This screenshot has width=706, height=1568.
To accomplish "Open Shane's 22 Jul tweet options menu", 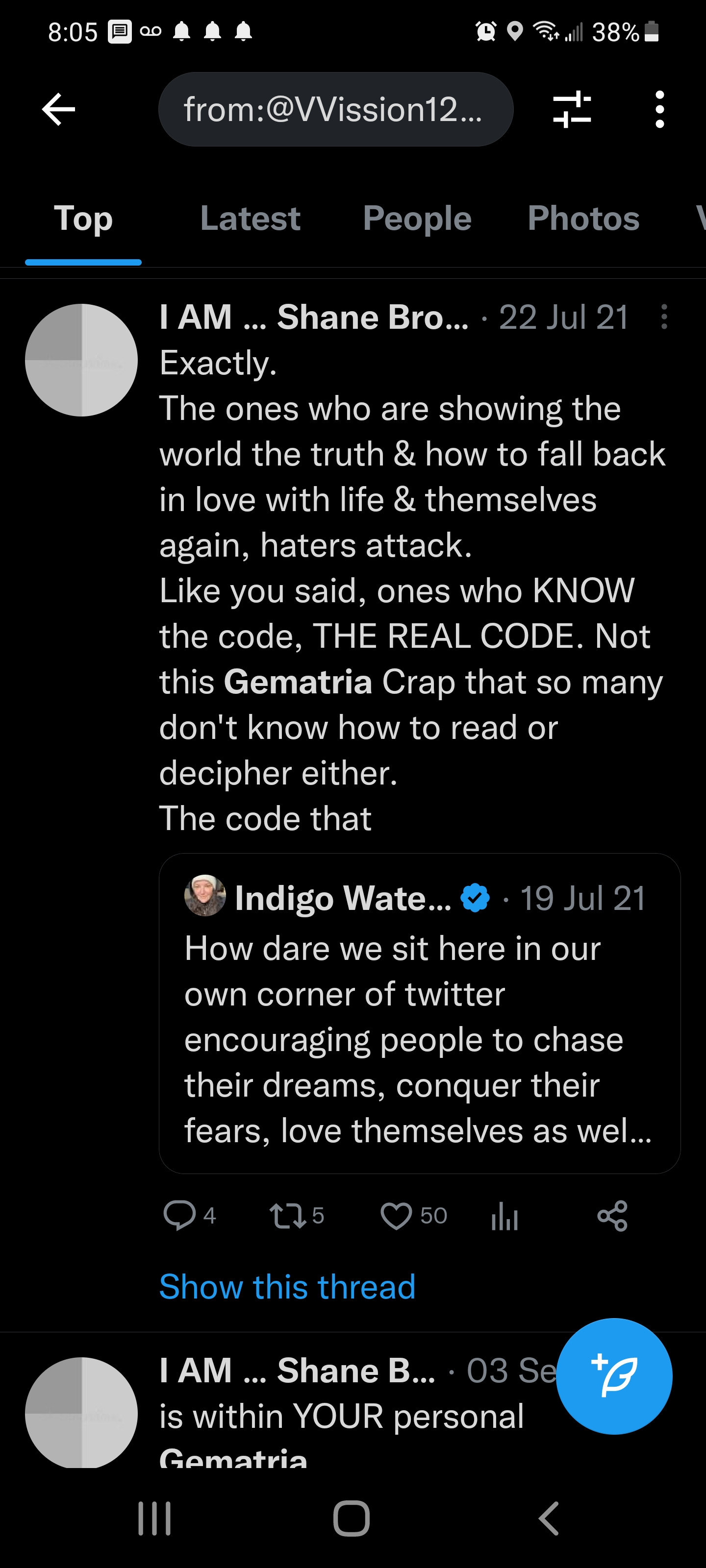I will pos(664,317).
